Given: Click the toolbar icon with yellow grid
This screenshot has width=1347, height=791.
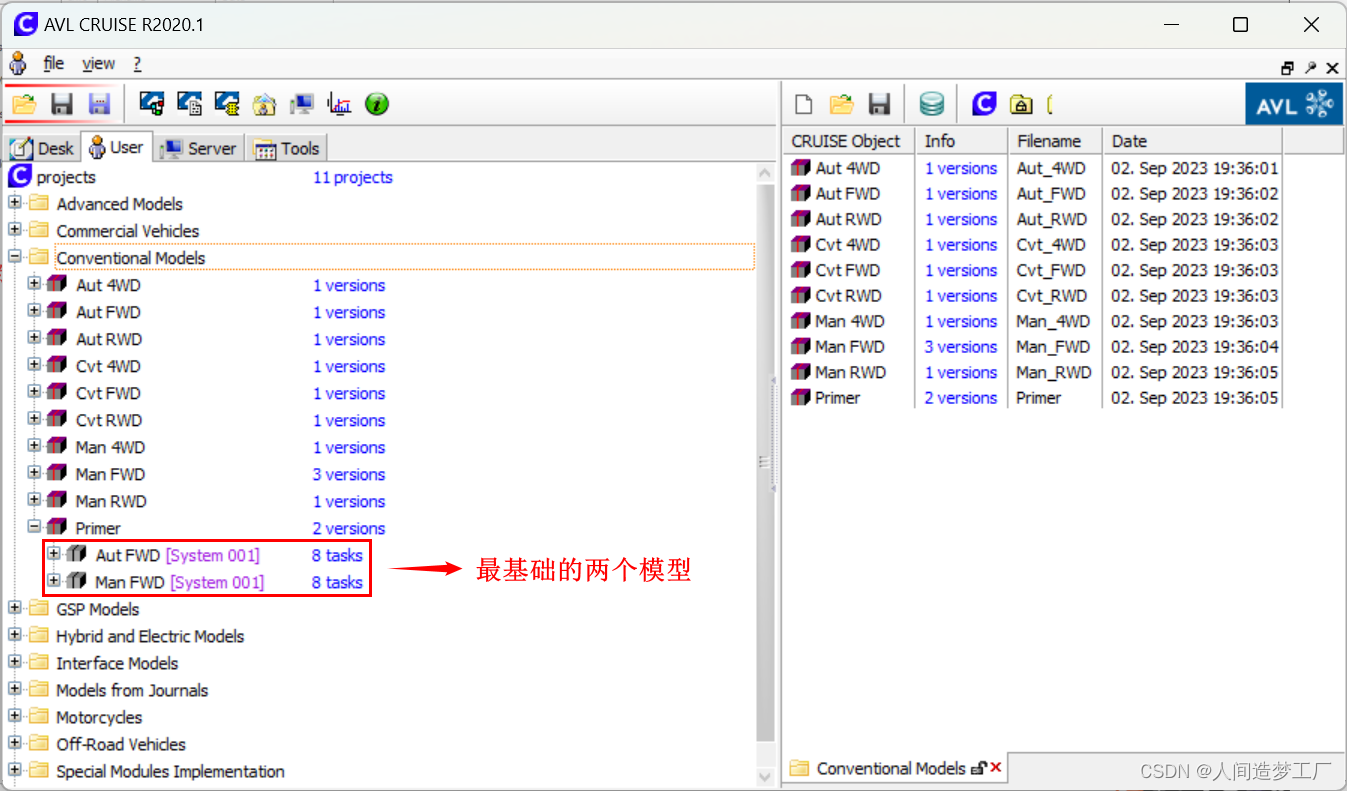Looking at the screenshot, I should [227, 103].
